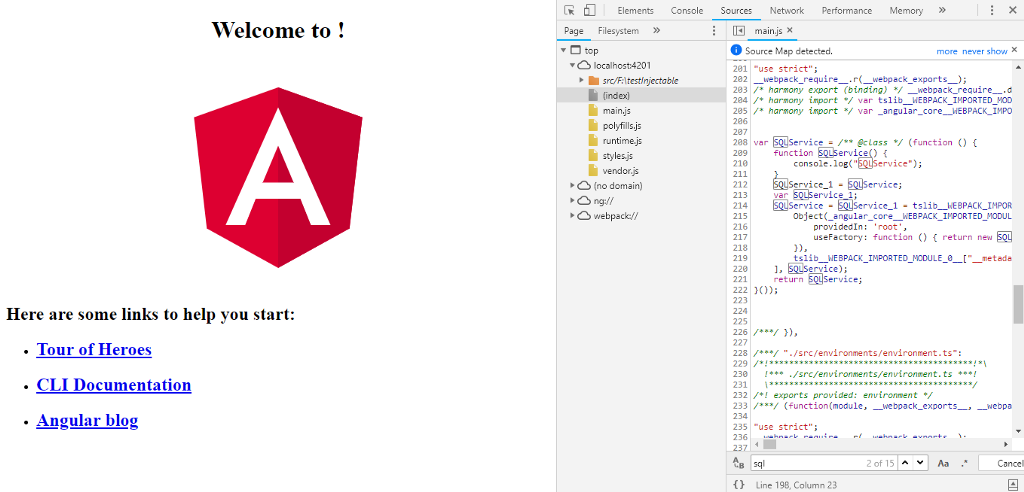Open the Angular blog link
1024x492 pixels.
pyautogui.click(x=87, y=420)
